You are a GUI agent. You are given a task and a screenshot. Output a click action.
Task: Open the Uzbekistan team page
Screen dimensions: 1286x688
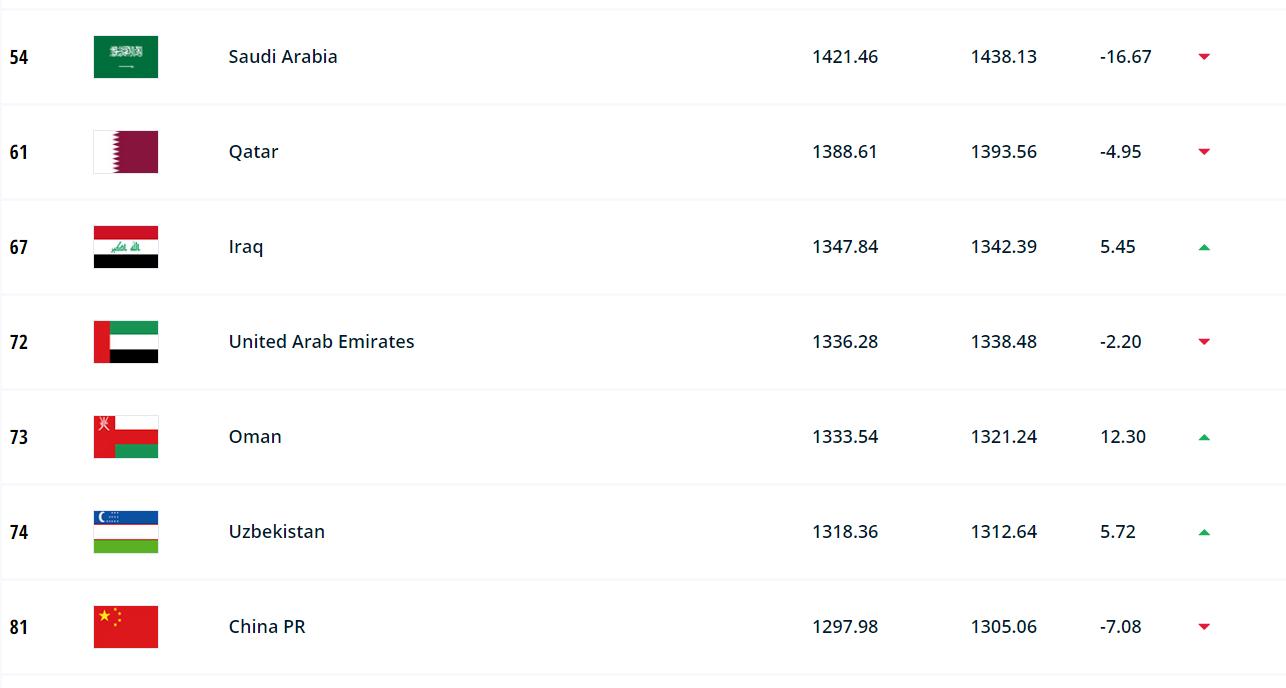(x=276, y=532)
